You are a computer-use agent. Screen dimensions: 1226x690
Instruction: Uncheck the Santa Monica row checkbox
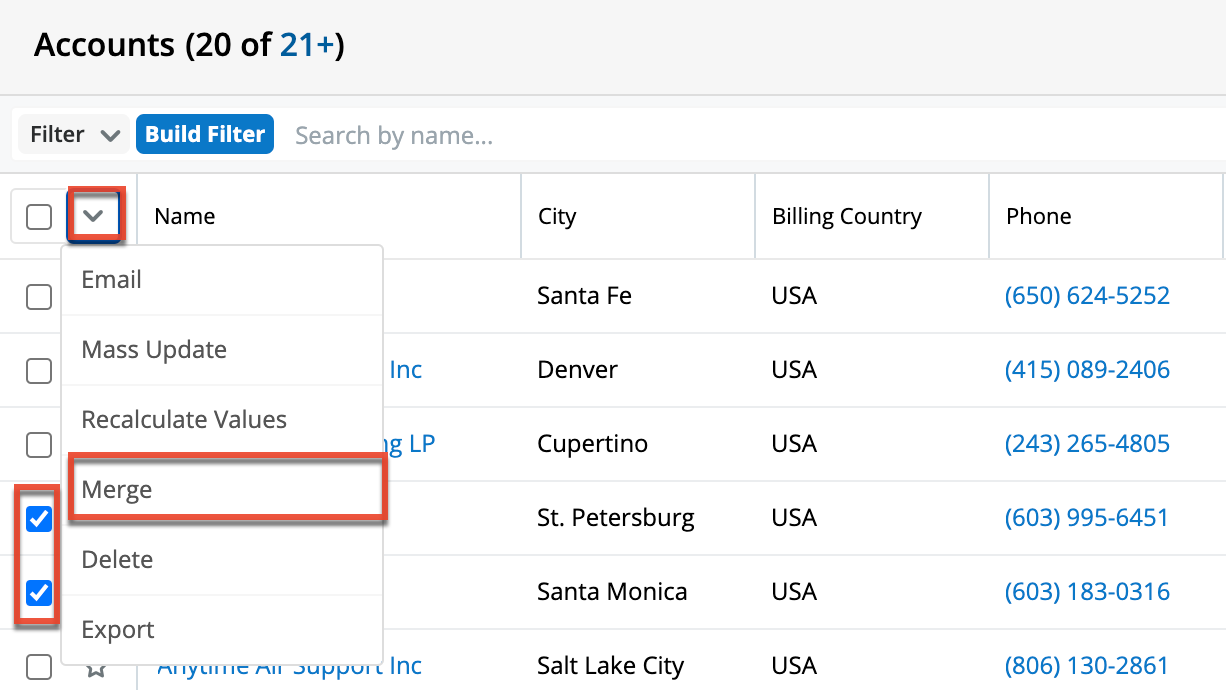pyautogui.click(x=39, y=592)
